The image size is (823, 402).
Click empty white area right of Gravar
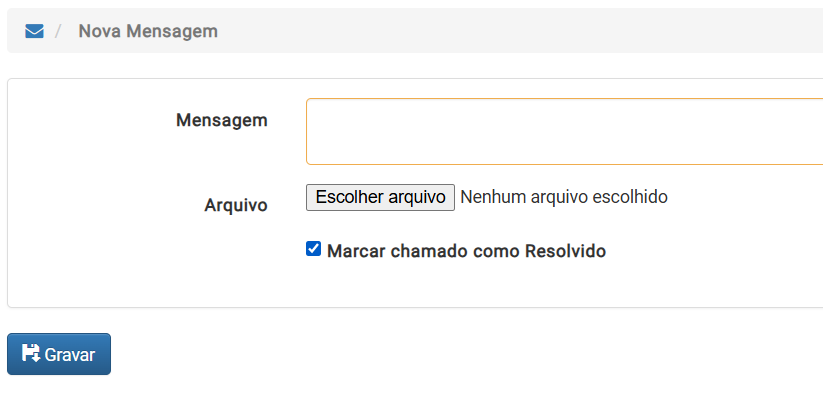(x=420, y=354)
